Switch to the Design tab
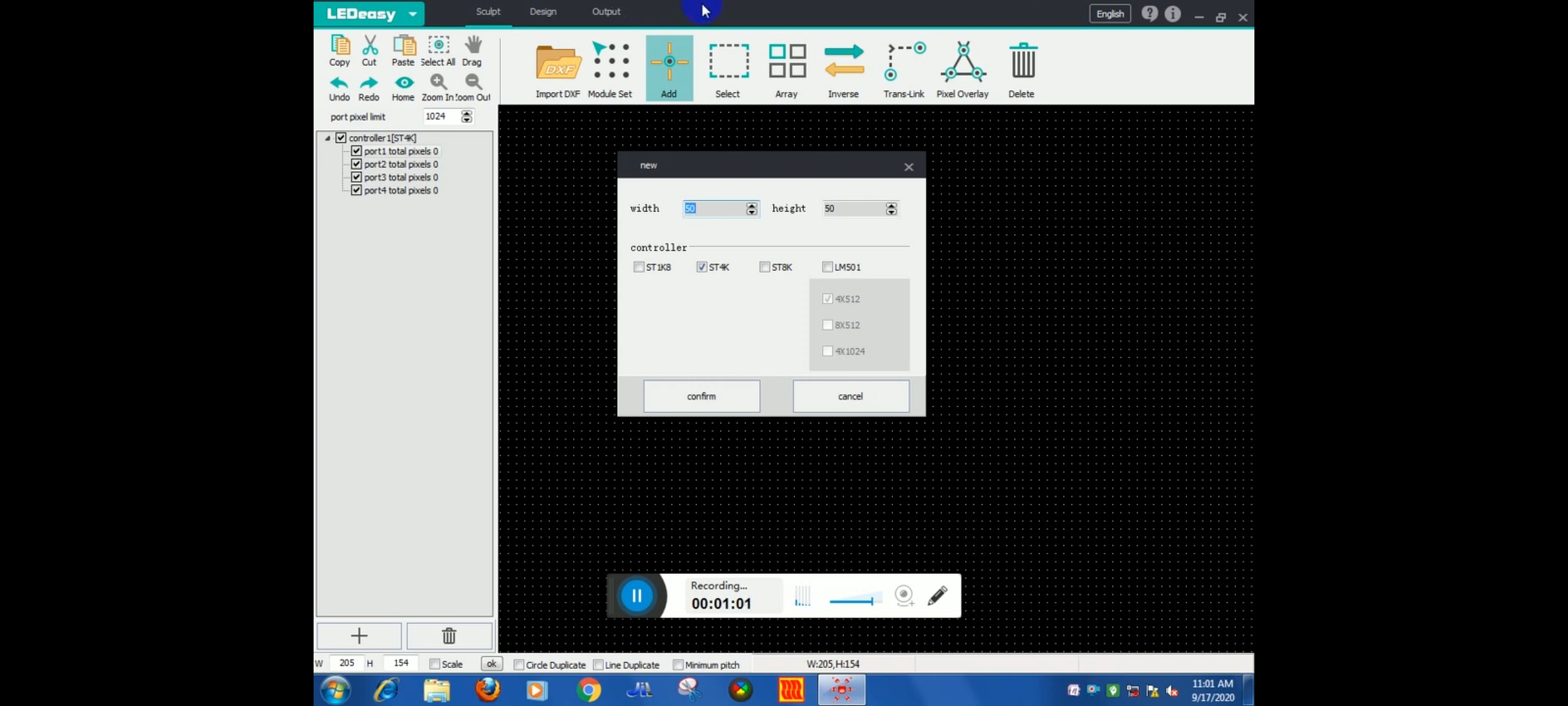This screenshot has width=1568, height=706. click(x=543, y=11)
